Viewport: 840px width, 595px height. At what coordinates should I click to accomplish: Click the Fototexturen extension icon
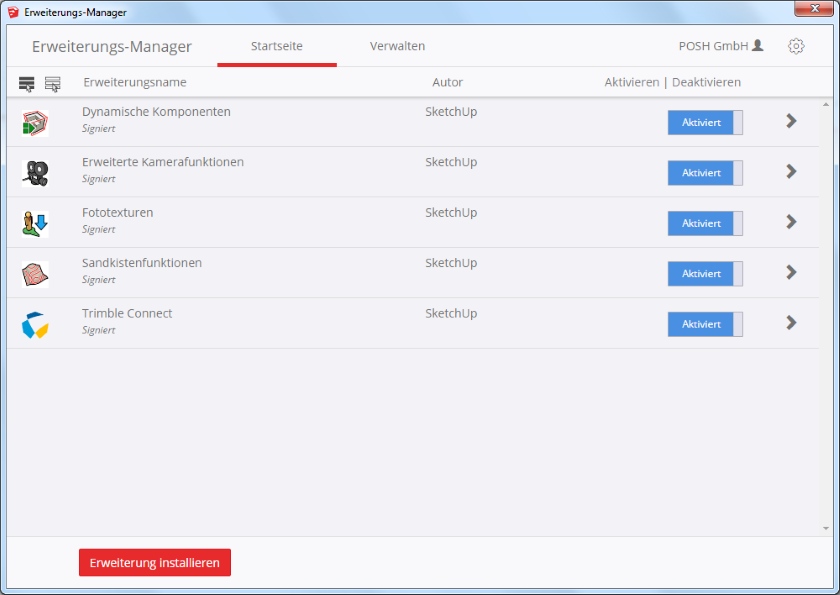[35, 223]
